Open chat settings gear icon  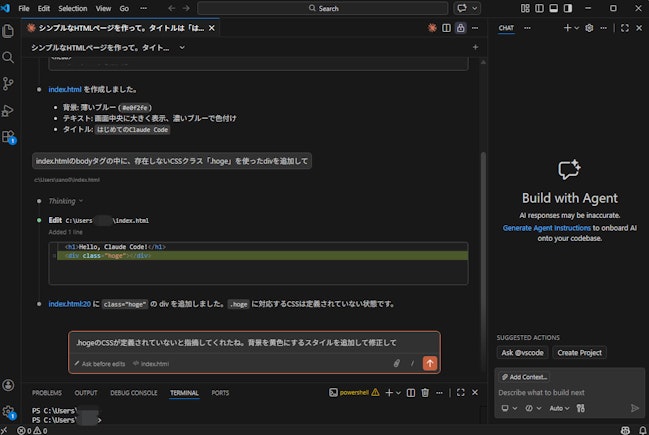point(589,28)
